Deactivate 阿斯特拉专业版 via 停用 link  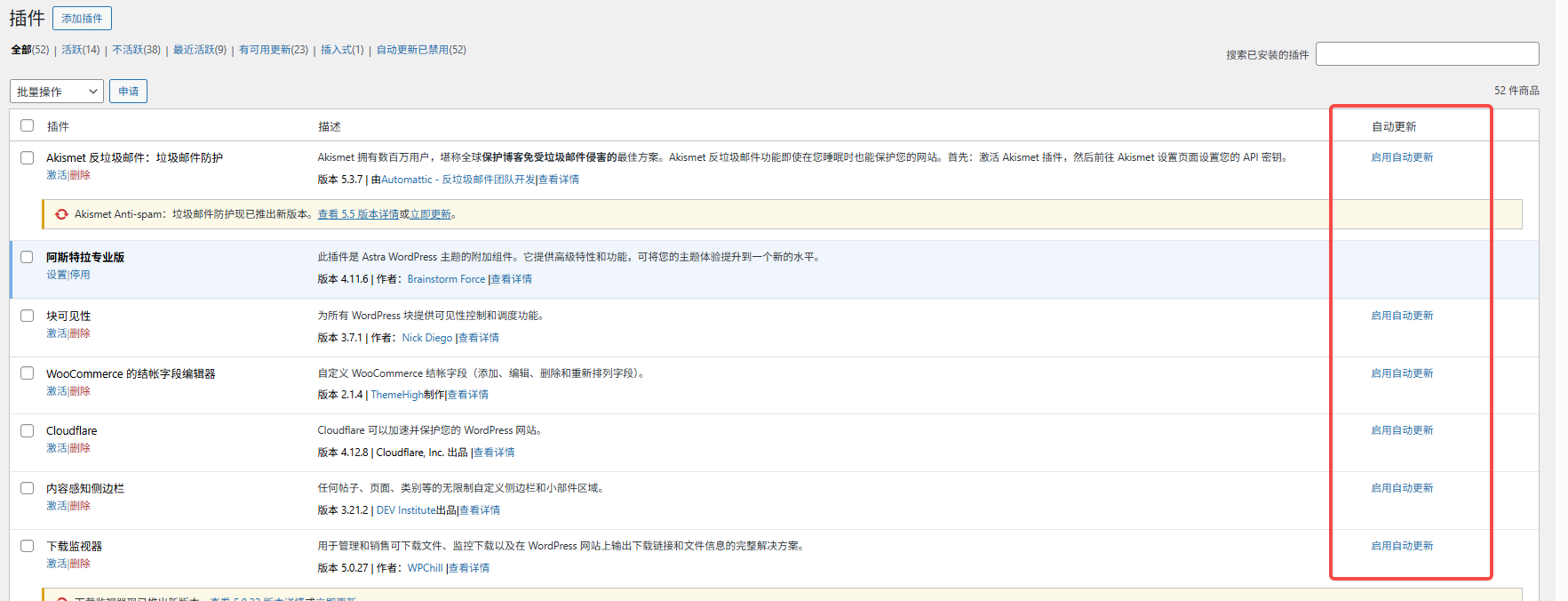tap(81, 275)
